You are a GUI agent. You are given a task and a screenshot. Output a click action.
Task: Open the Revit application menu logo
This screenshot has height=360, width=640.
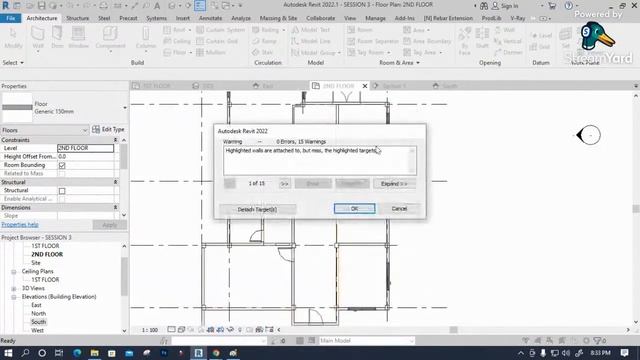point(5,6)
